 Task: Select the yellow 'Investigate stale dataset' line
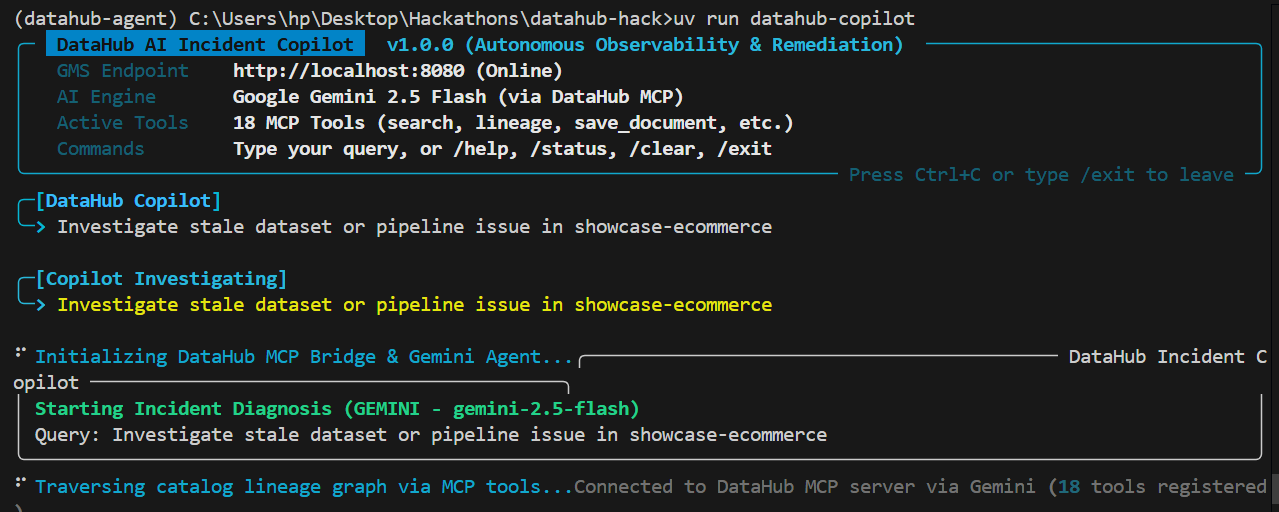(x=414, y=305)
